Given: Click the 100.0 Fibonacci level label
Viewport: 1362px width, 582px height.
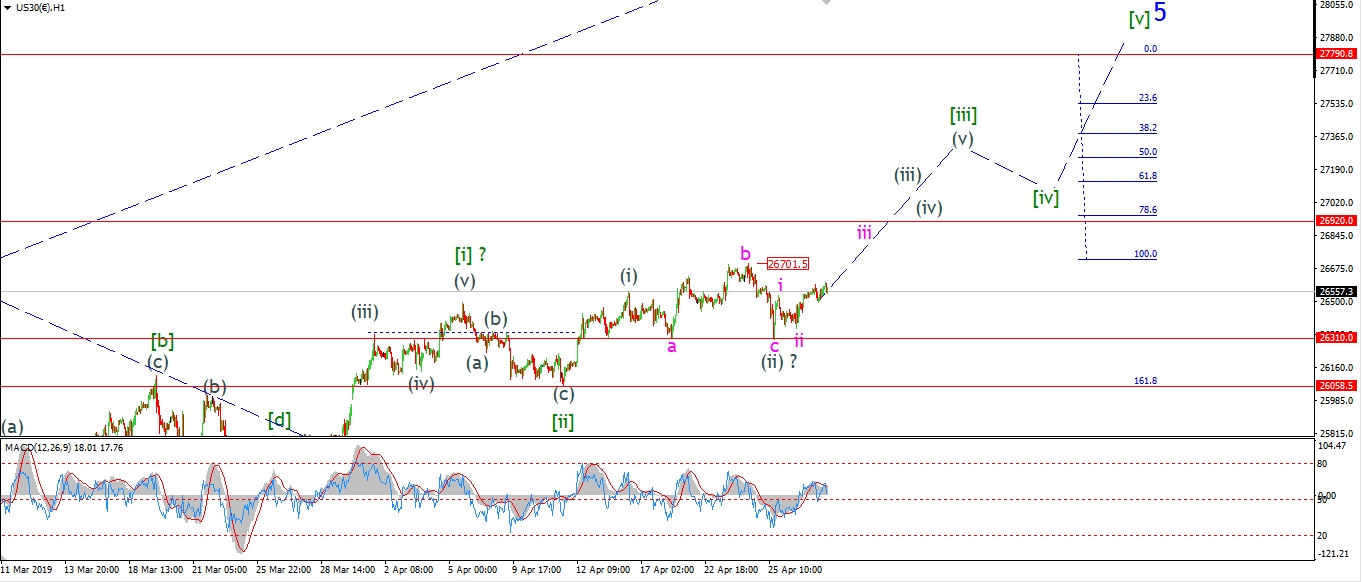Looking at the screenshot, I should tap(1145, 254).
